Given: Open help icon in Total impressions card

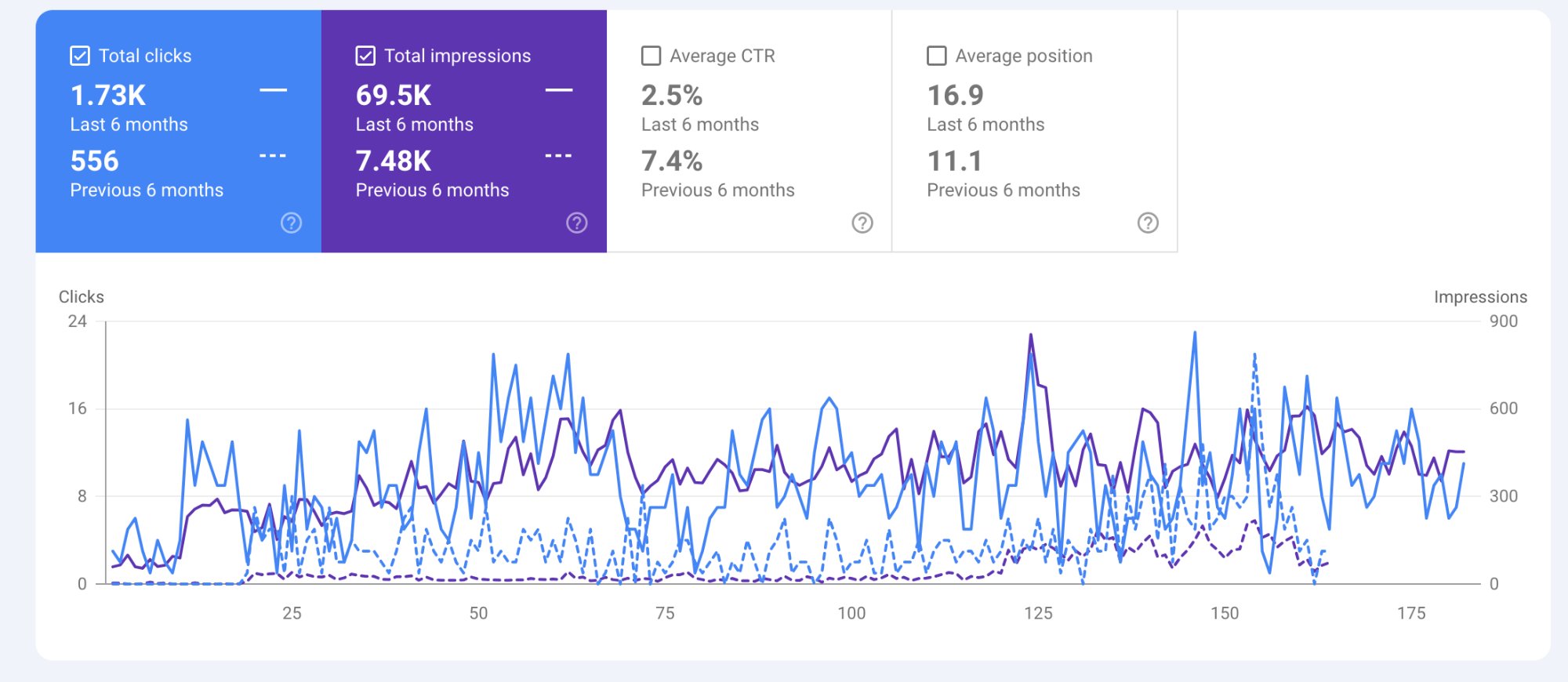Looking at the screenshot, I should [x=577, y=223].
